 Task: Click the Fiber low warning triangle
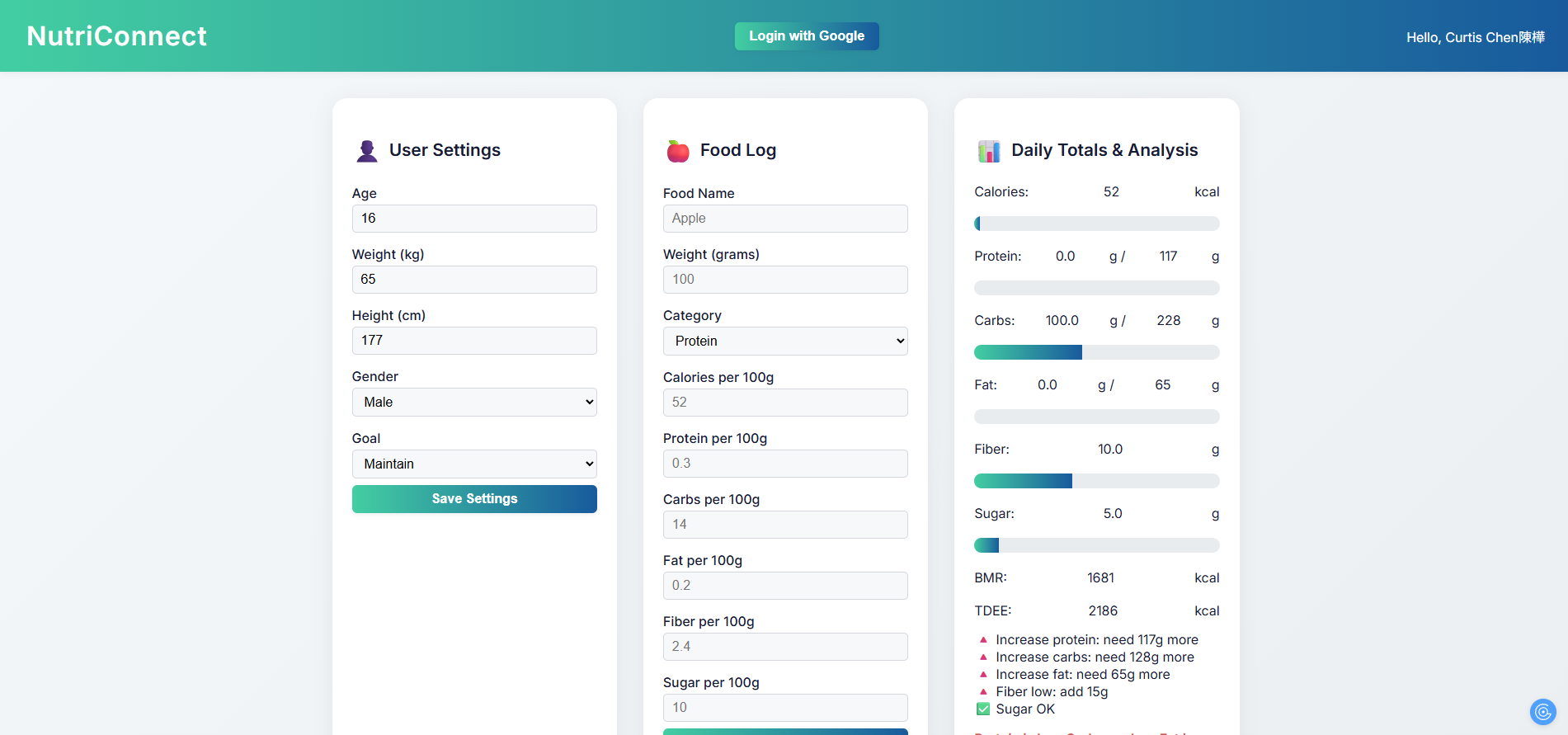[983, 692]
